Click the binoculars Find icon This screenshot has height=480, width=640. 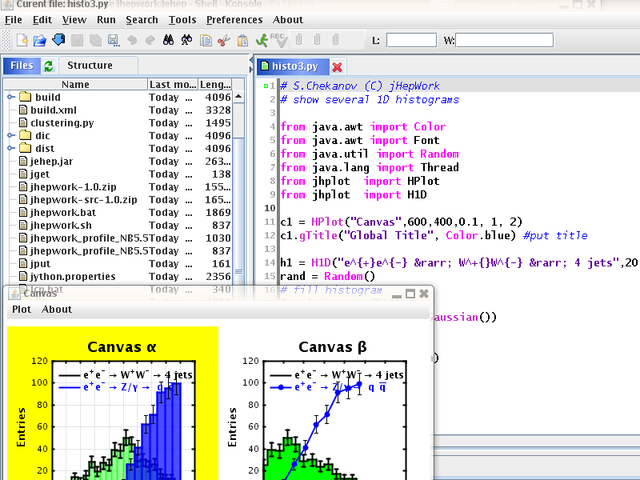tap(169, 41)
